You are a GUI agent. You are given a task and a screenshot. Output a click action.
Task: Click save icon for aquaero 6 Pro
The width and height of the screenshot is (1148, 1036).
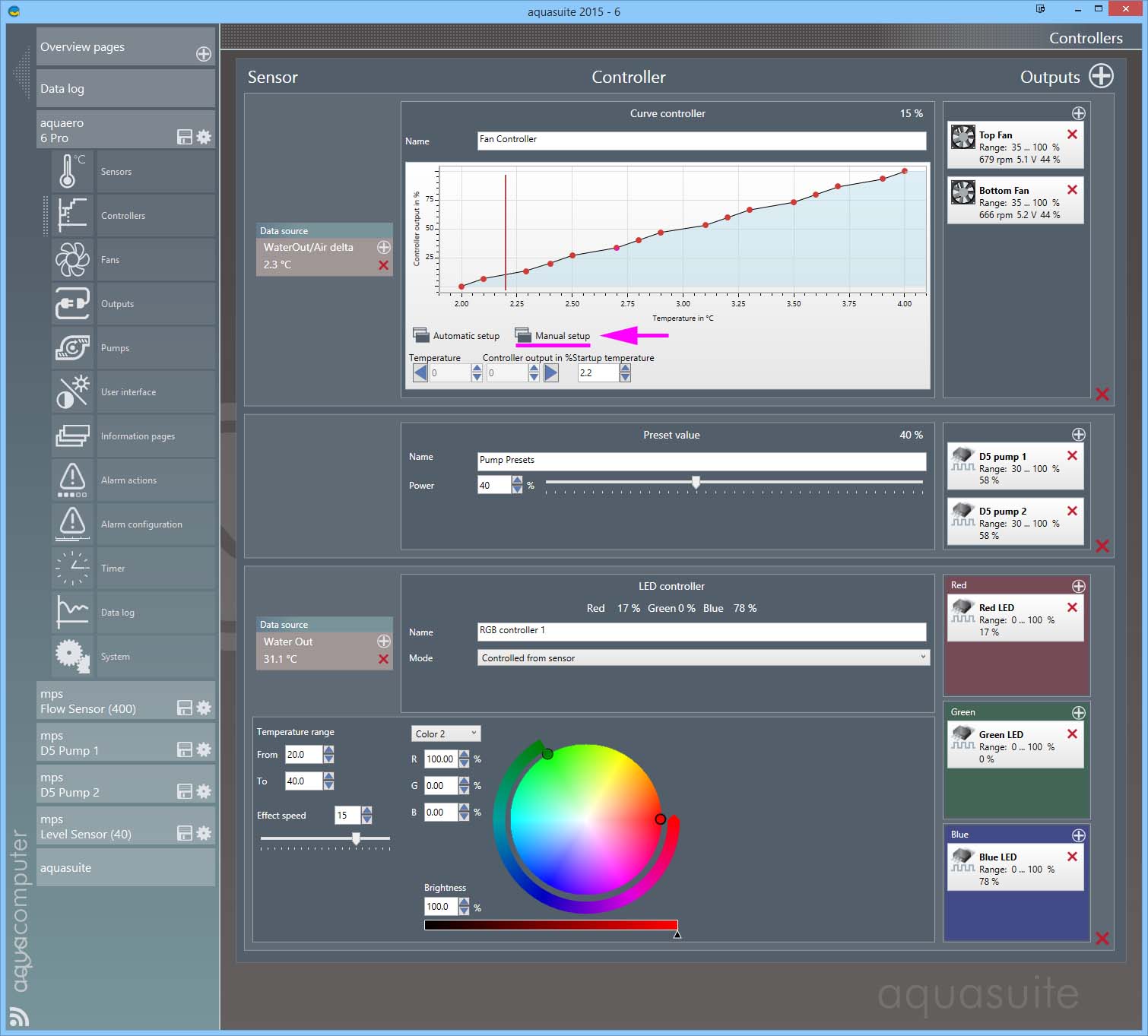(x=184, y=137)
